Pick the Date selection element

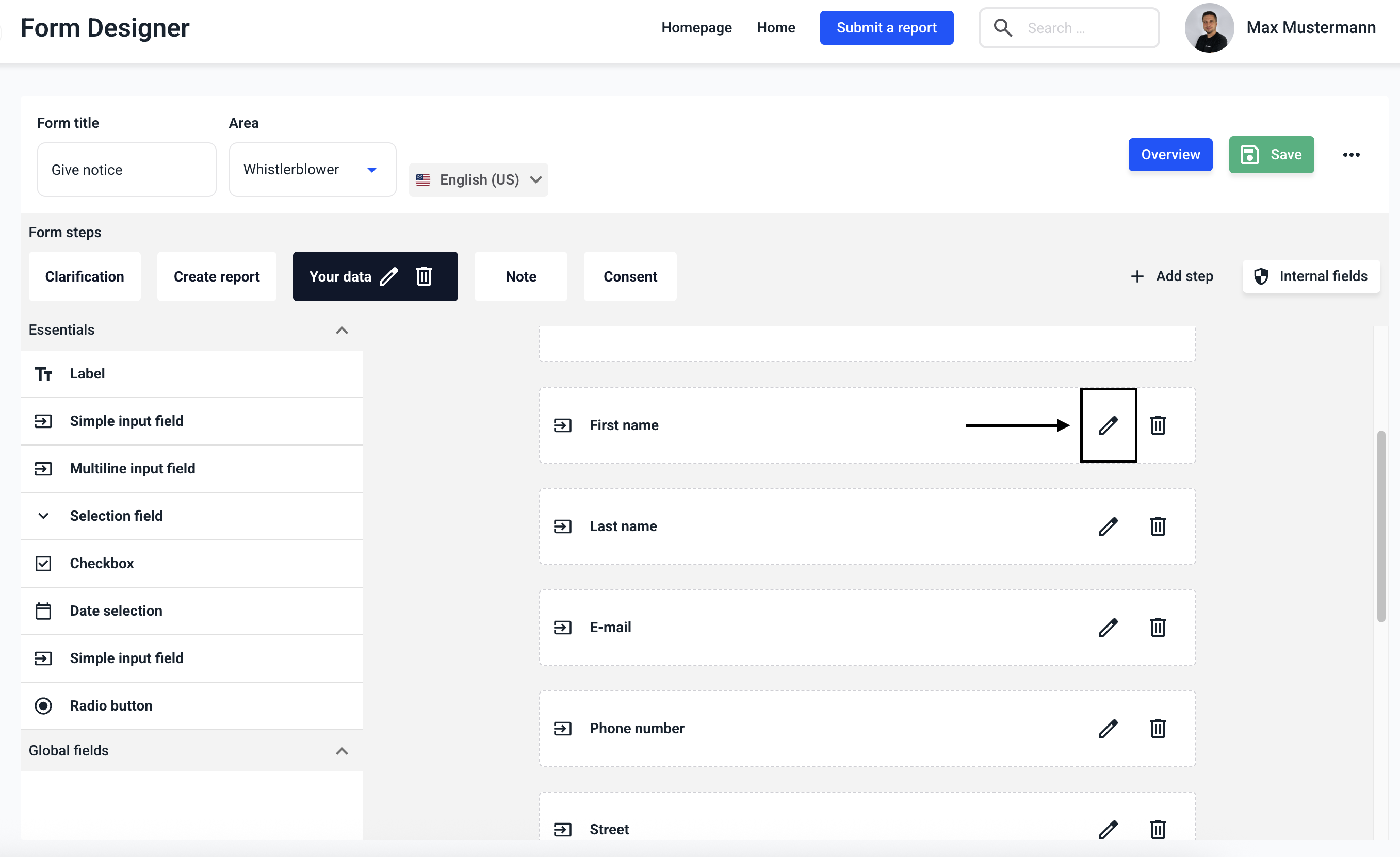point(116,611)
